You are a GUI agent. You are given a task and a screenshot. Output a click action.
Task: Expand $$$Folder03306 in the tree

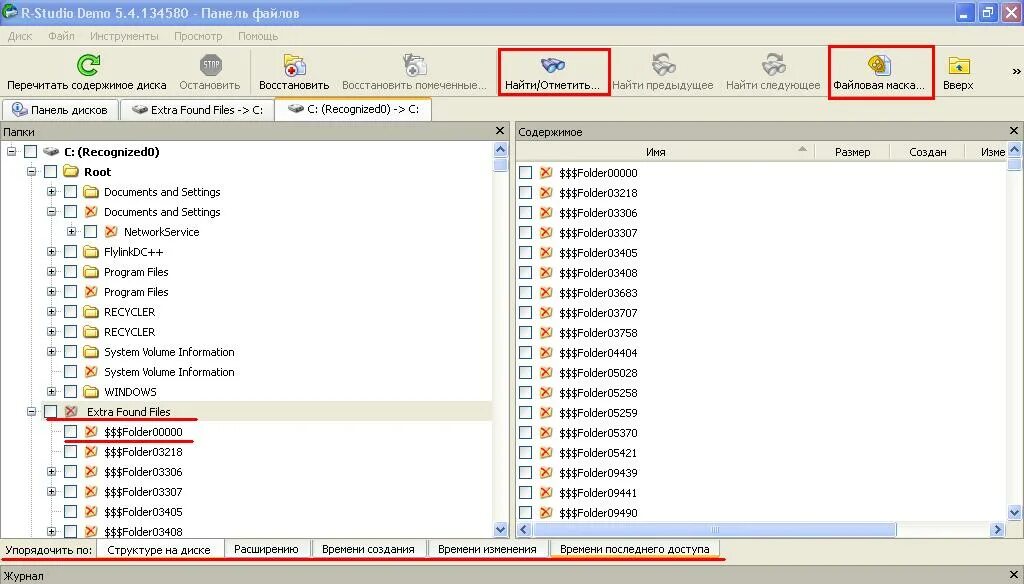pos(52,472)
